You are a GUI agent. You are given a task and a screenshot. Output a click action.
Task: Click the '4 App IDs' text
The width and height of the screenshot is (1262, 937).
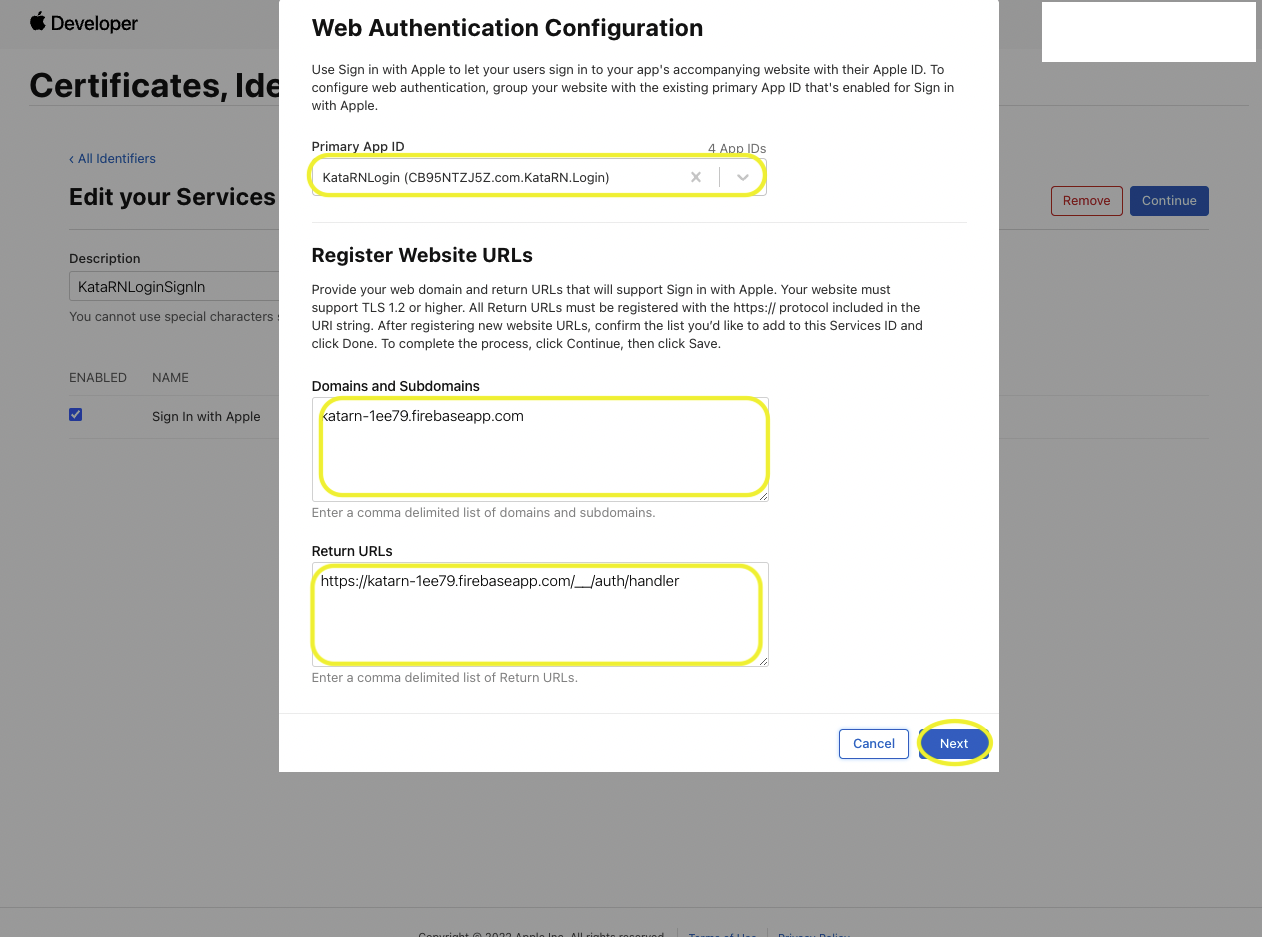(x=737, y=148)
